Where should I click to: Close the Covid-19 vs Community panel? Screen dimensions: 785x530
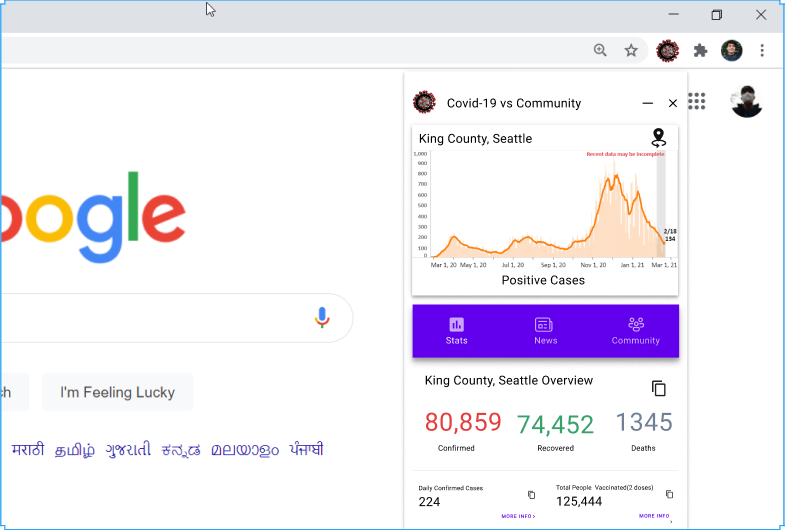pos(673,103)
